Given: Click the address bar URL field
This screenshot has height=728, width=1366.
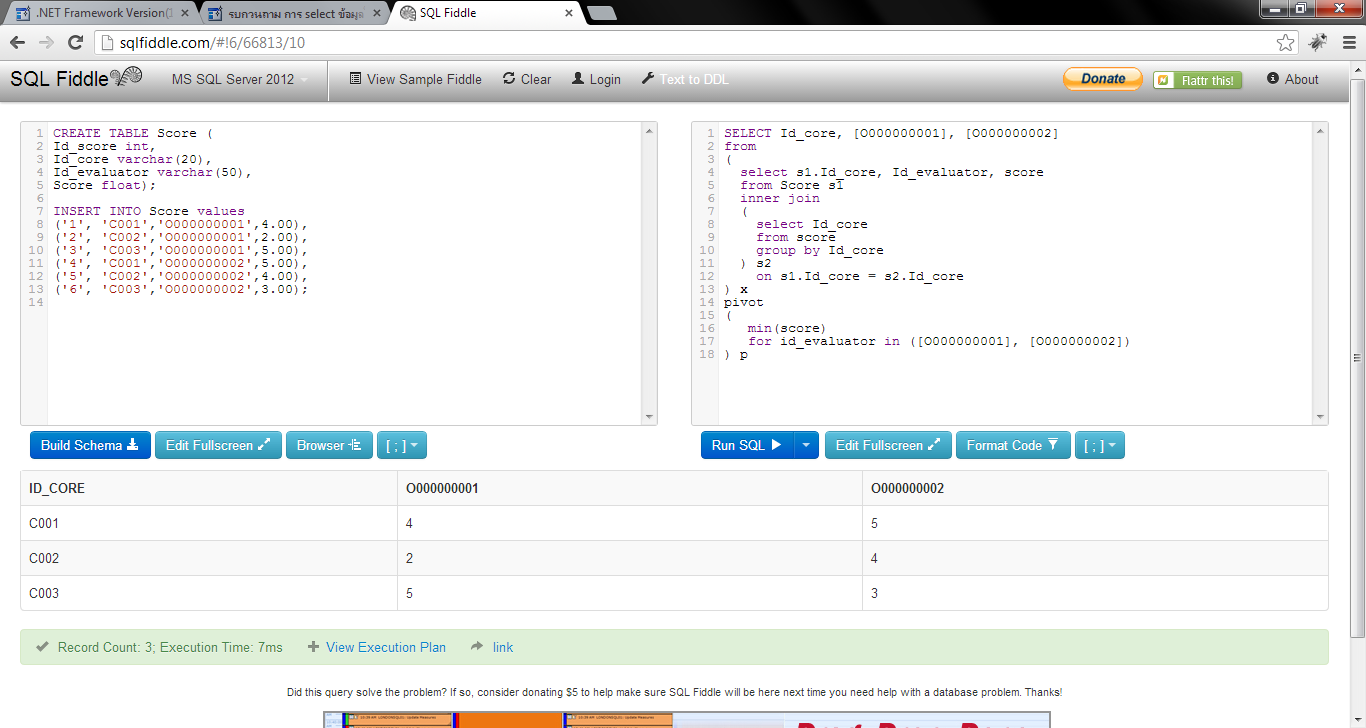Looking at the screenshot, I should [680, 42].
